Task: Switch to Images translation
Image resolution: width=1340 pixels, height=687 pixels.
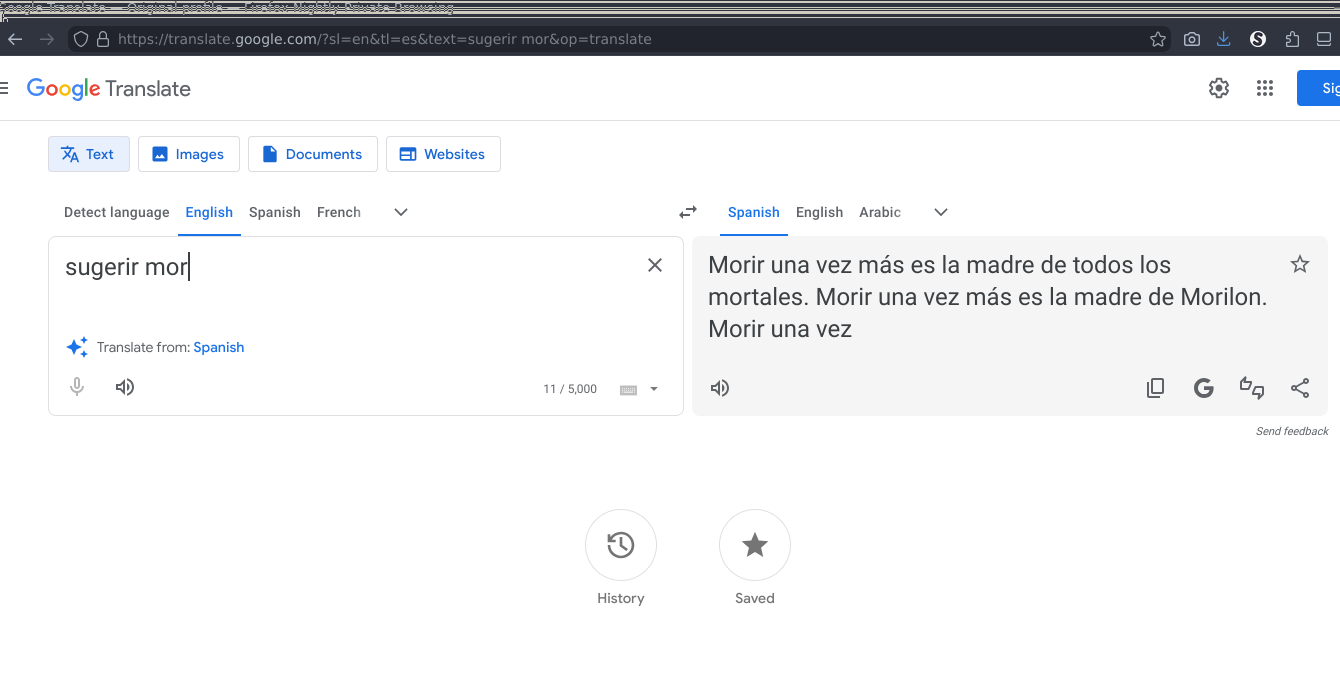Action: point(189,154)
